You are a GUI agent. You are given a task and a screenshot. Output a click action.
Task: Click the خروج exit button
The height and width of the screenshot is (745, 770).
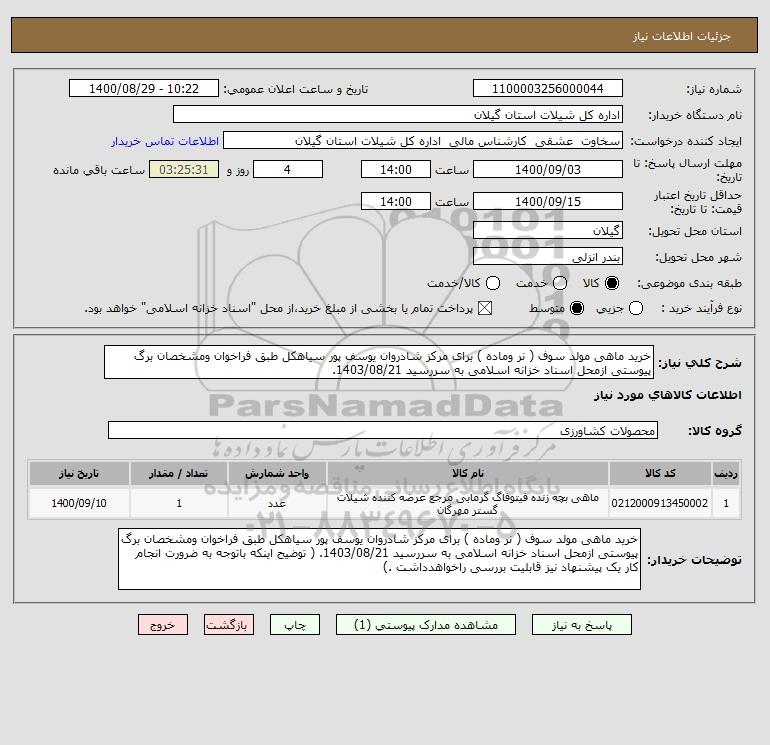point(163,625)
